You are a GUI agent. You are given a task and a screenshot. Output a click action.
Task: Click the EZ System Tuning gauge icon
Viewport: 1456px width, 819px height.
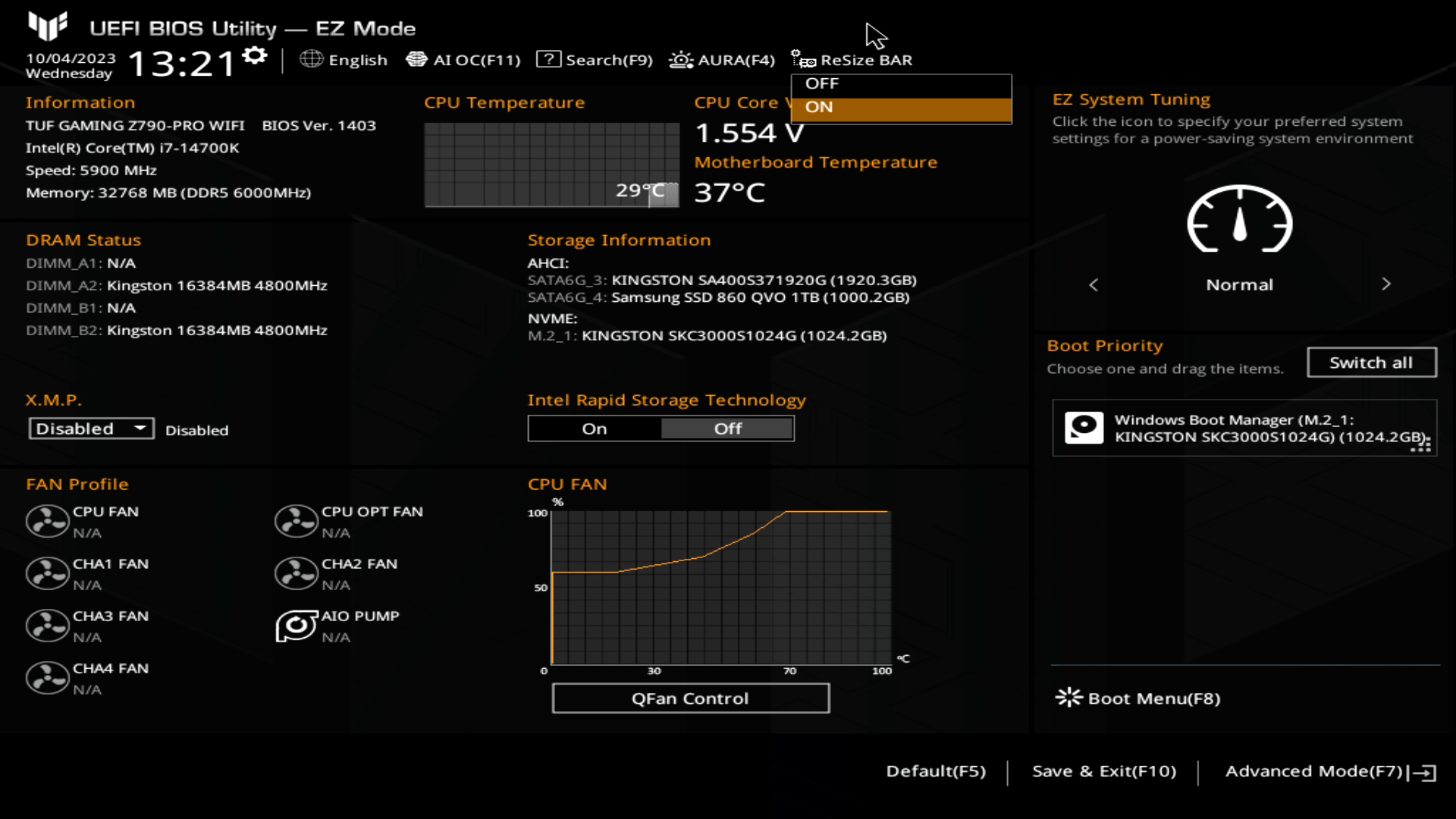[x=1240, y=218]
